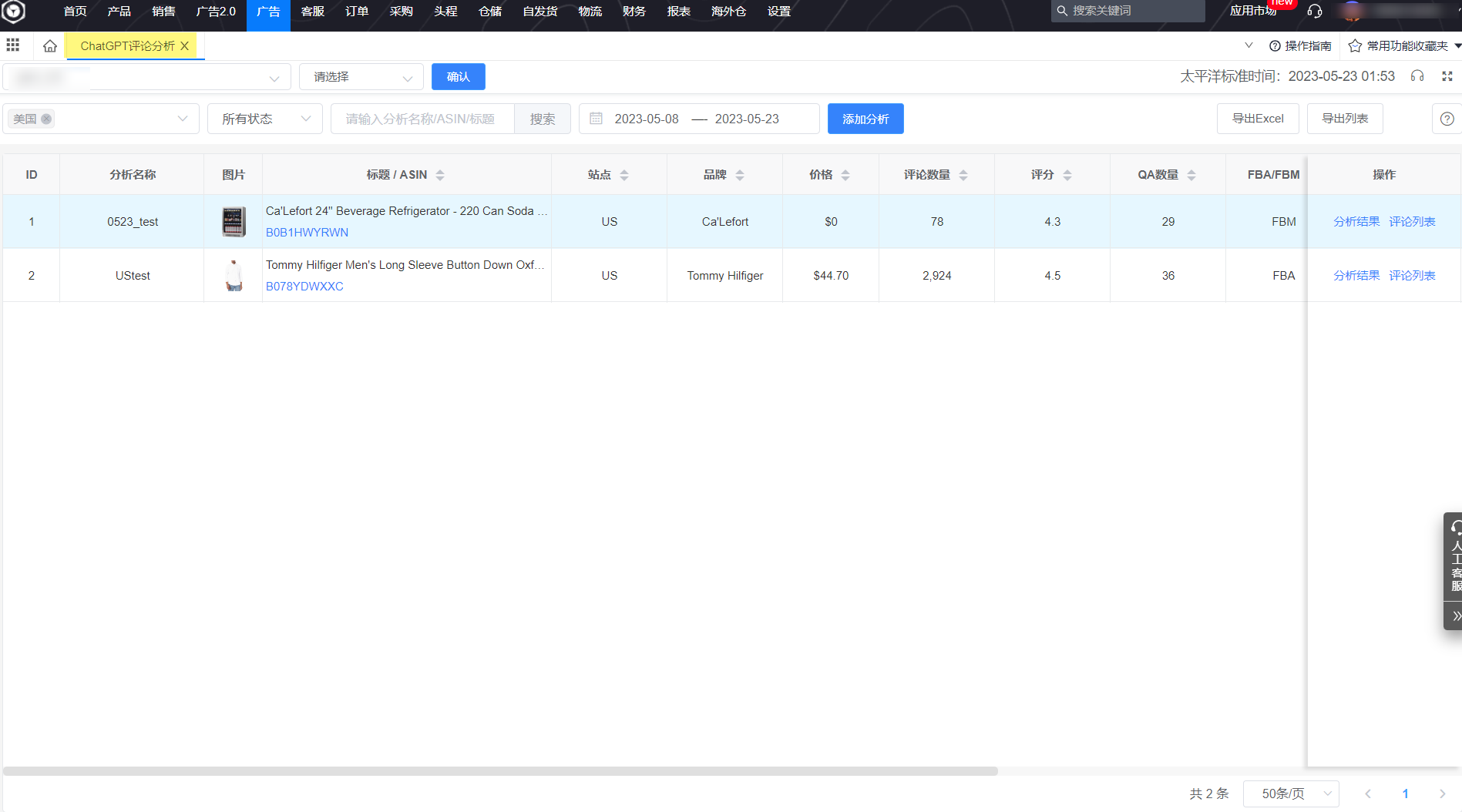The image size is (1462, 812).
Task: Open ASIN link B078YDWXXC
Action: 304,287
